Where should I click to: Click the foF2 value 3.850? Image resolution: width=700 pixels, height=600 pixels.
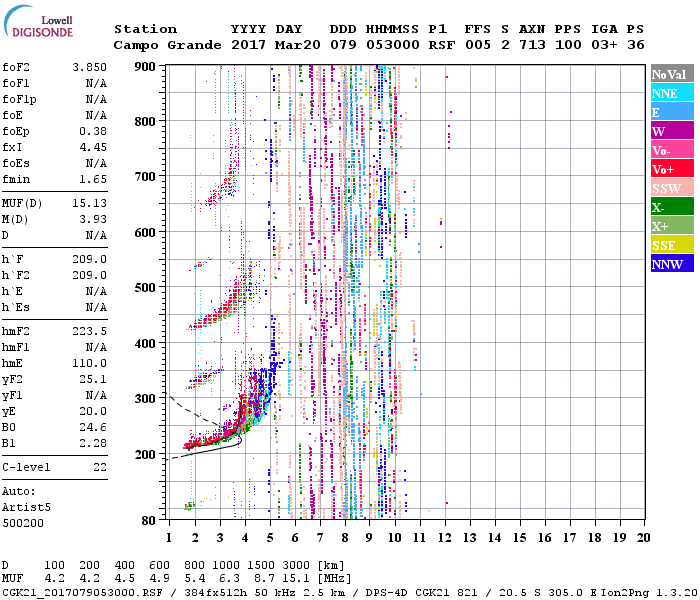[x=90, y=67]
